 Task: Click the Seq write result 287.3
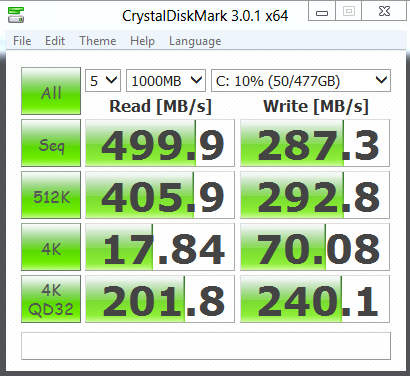point(315,143)
